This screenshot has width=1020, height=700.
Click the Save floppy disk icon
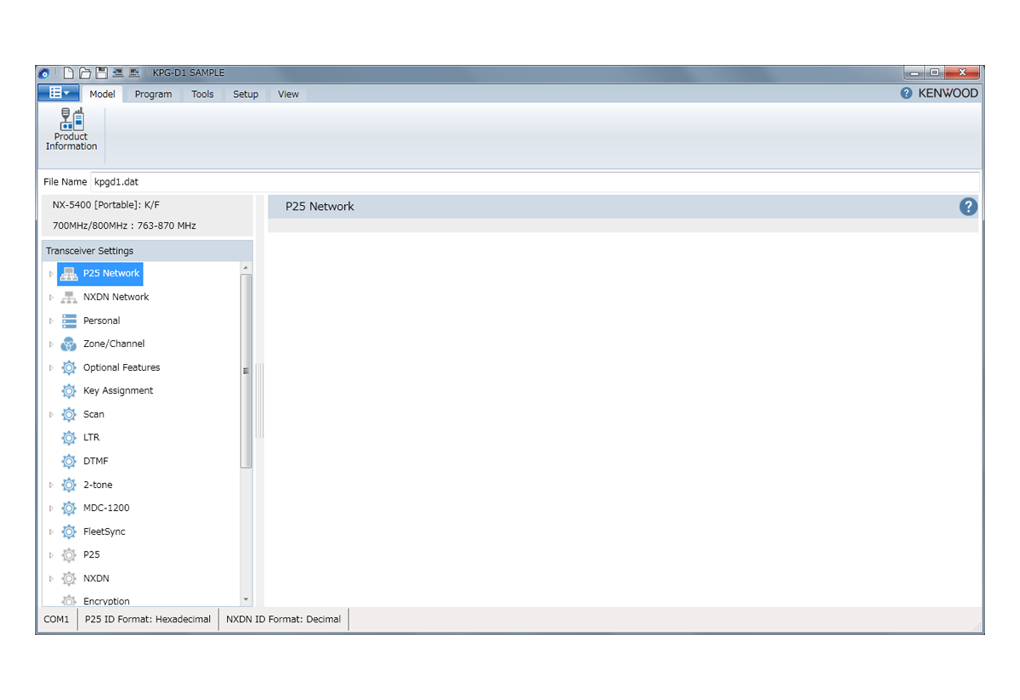[x=101, y=73]
